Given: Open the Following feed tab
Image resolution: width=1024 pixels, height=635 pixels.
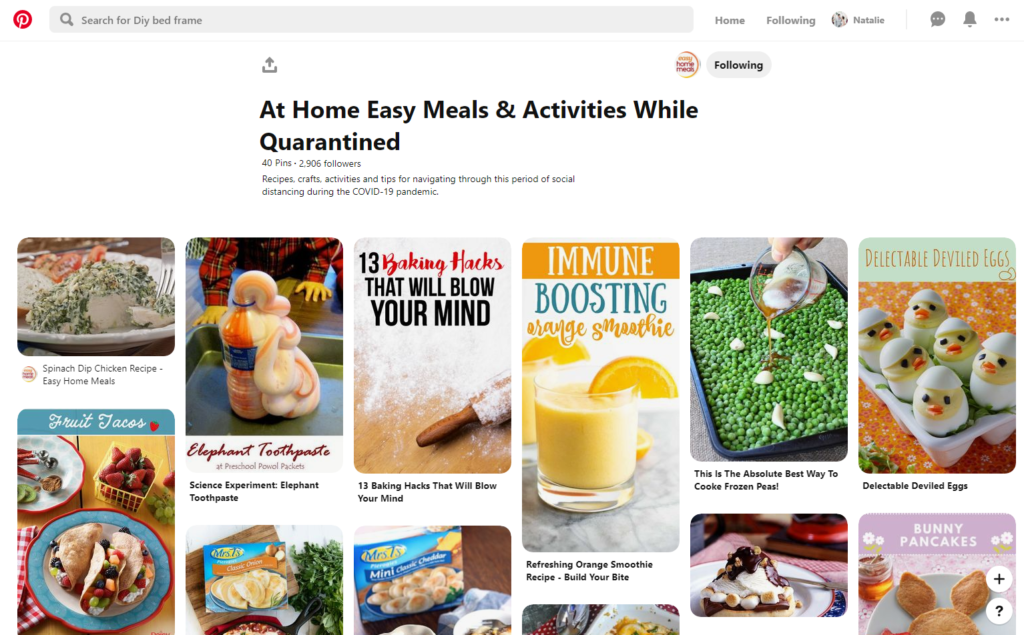Looking at the screenshot, I should 790,20.
